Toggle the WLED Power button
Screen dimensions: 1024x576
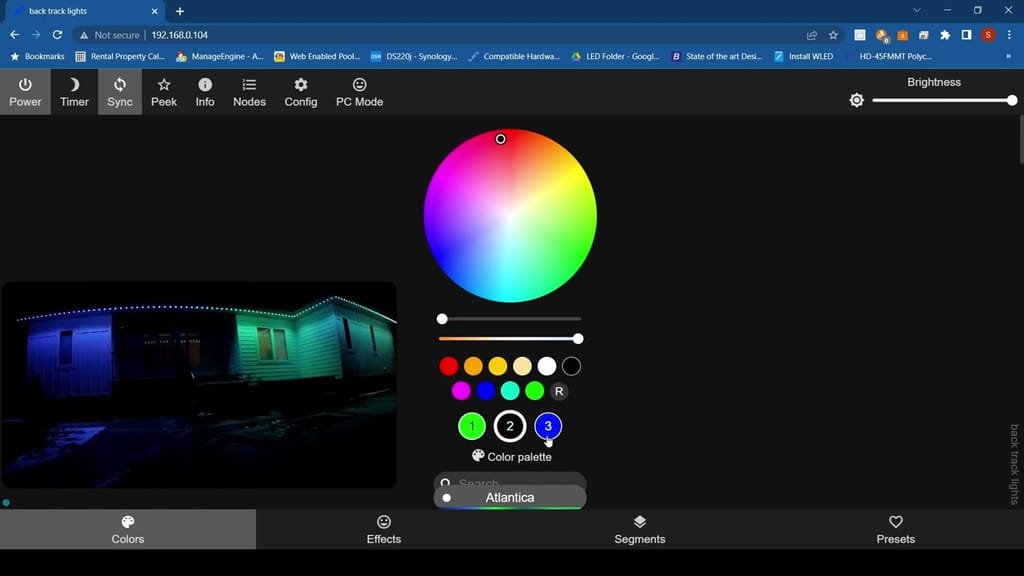pyautogui.click(x=25, y=92)
